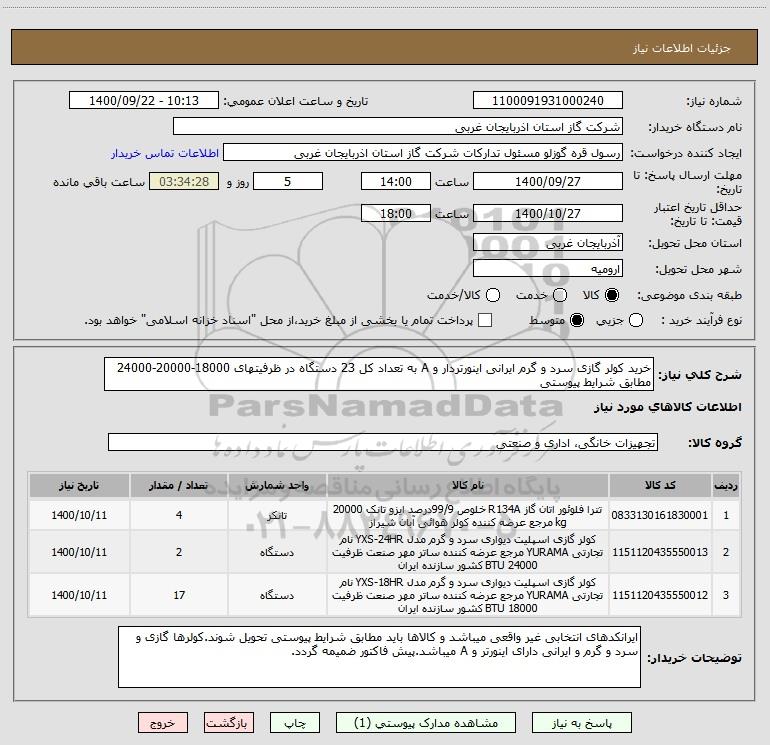The image size is (770, 745).
Task: Select the کالا/خدمت radio button
Action: [x=493, y=295]
